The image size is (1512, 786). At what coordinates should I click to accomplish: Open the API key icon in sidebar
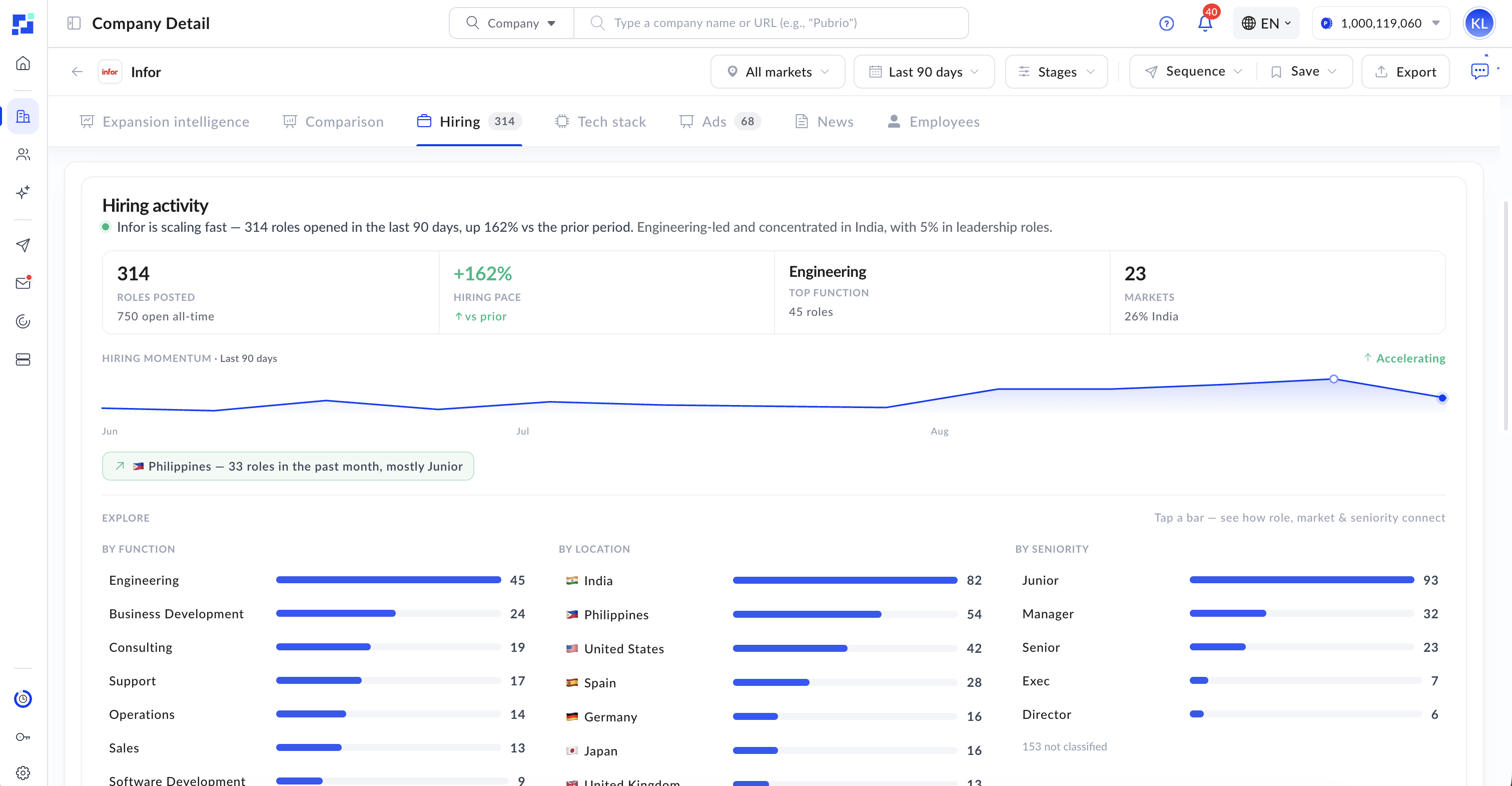23,736
